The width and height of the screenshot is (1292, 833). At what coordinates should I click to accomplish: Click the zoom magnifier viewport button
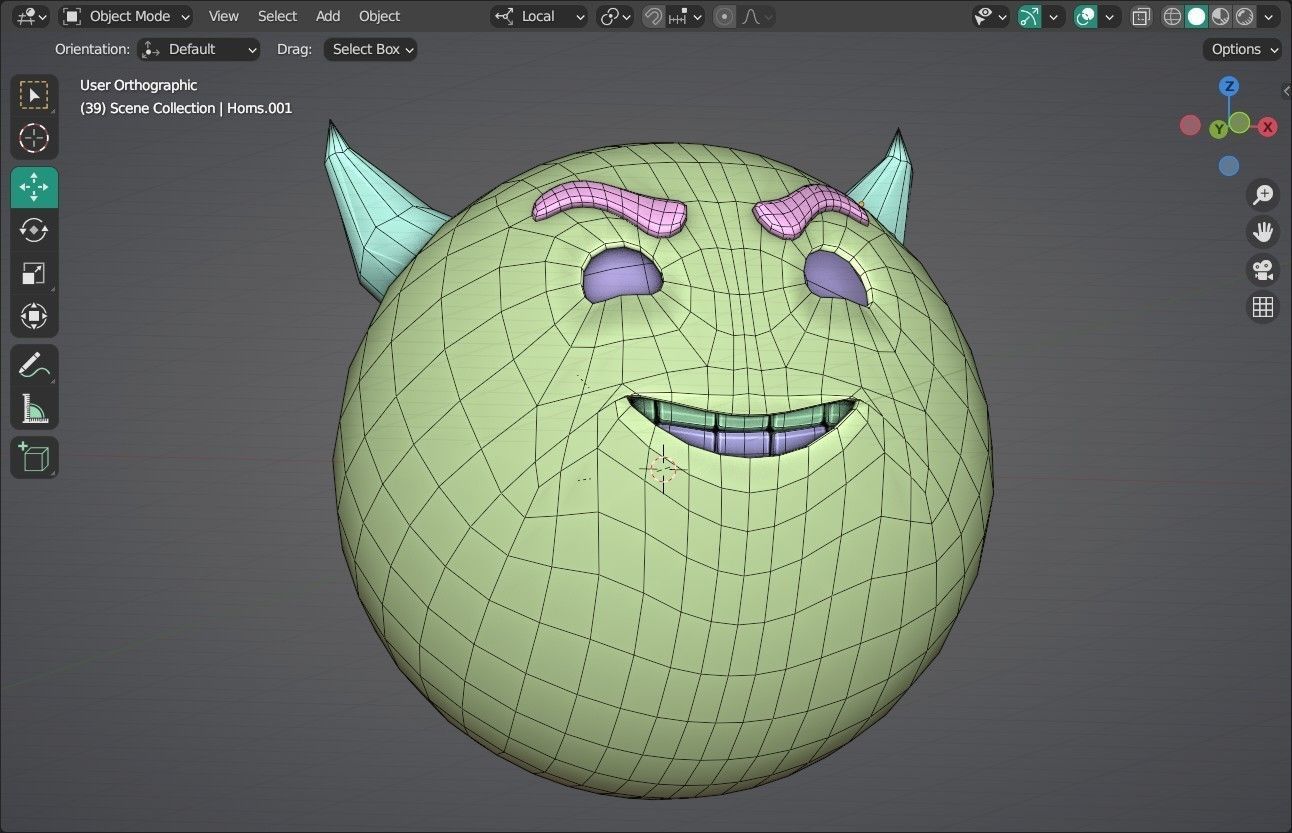(1263, 194)
